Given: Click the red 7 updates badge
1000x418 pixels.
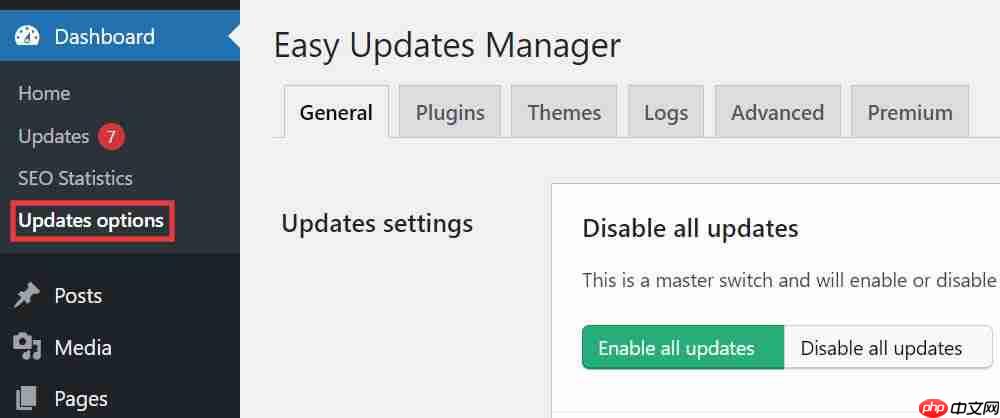Looking at the screenshot, I should (111, 137).
